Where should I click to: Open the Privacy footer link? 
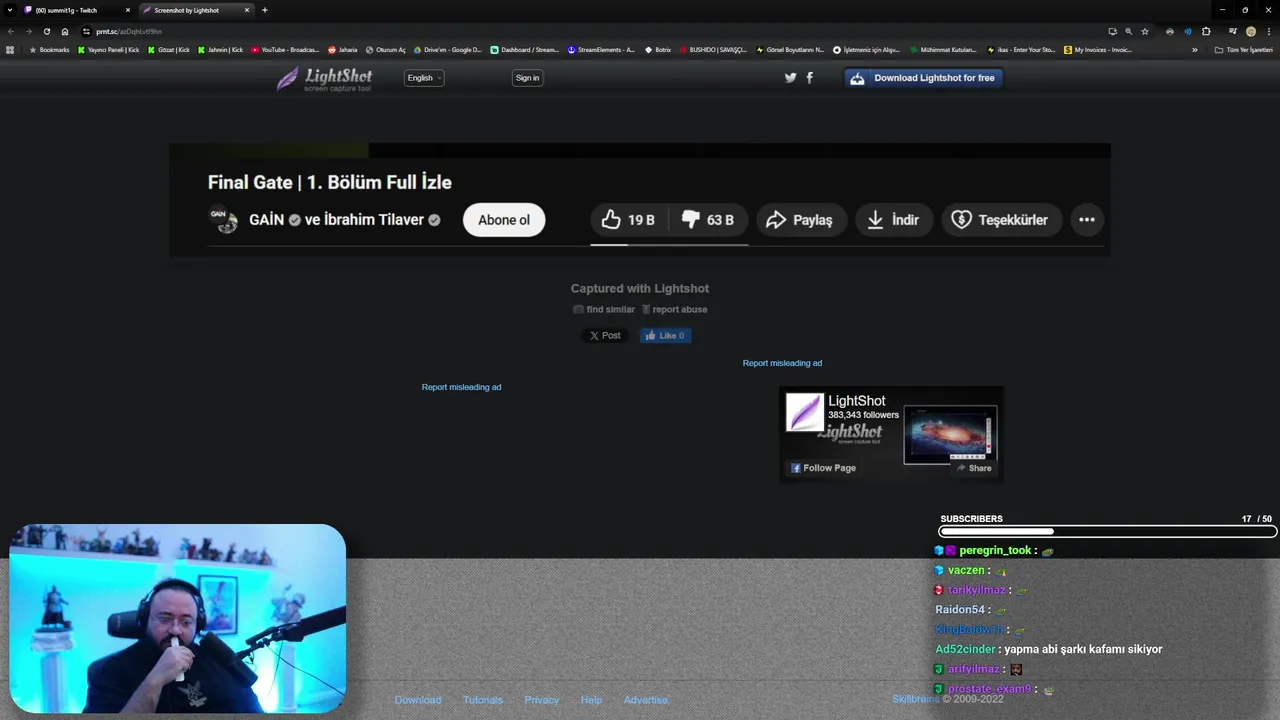542,700
